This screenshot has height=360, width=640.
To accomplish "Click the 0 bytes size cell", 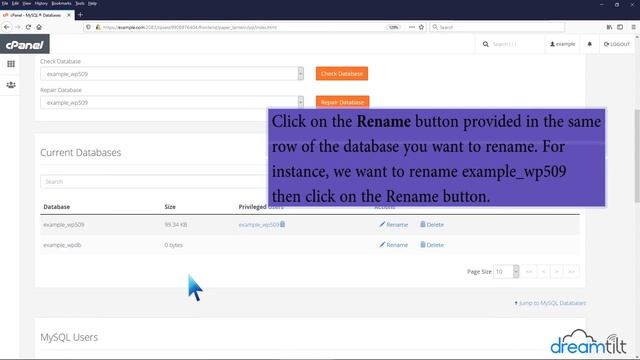I will click(x=173, y=245).
